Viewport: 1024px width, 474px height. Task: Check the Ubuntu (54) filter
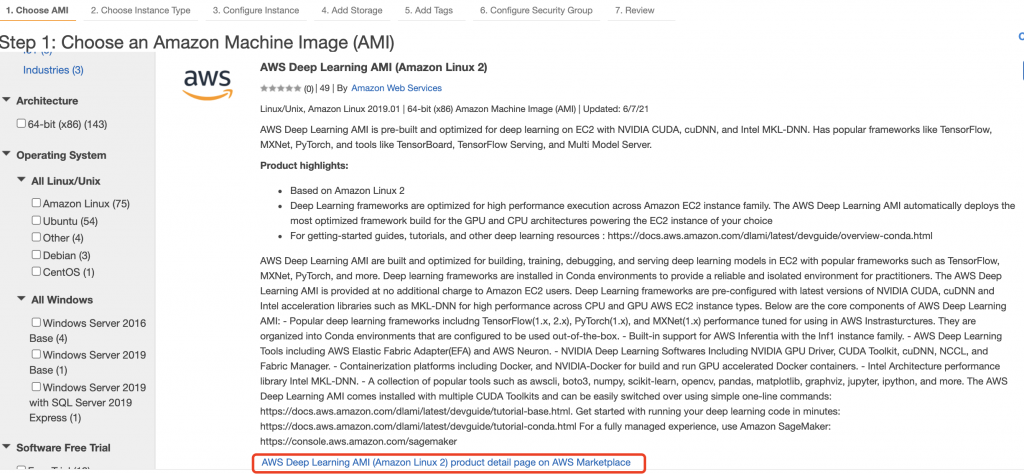(37, 221)
